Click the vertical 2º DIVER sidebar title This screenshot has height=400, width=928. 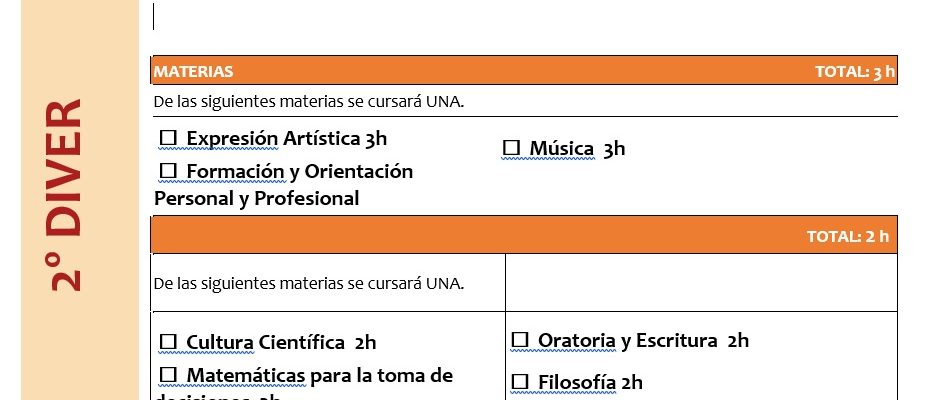65,195
